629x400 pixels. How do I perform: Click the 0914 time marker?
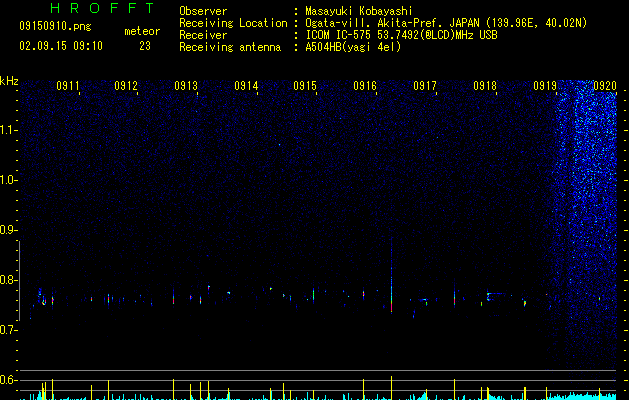246,85
